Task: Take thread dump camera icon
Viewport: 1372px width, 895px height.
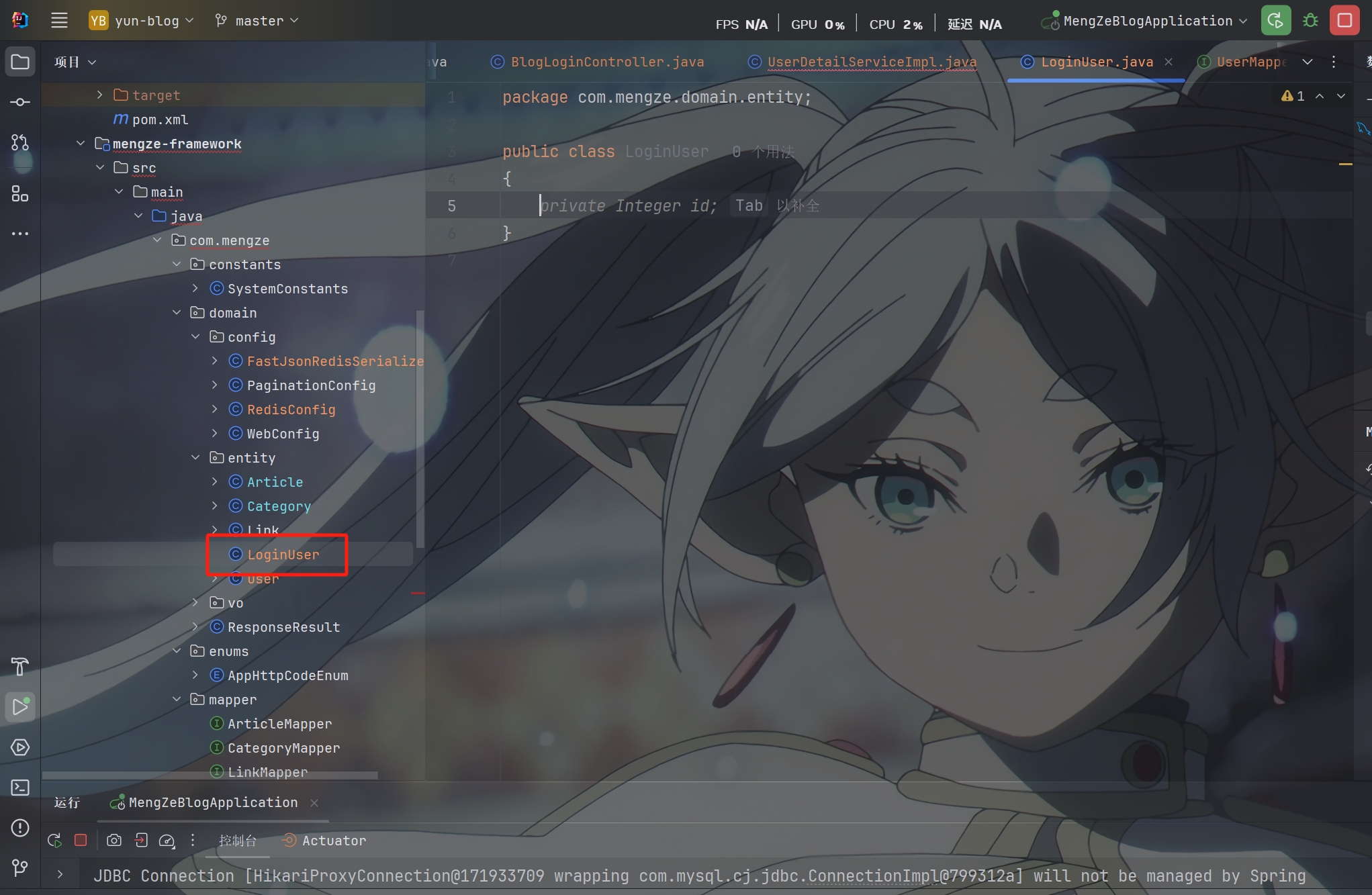Action: click(x=114, y=841)
